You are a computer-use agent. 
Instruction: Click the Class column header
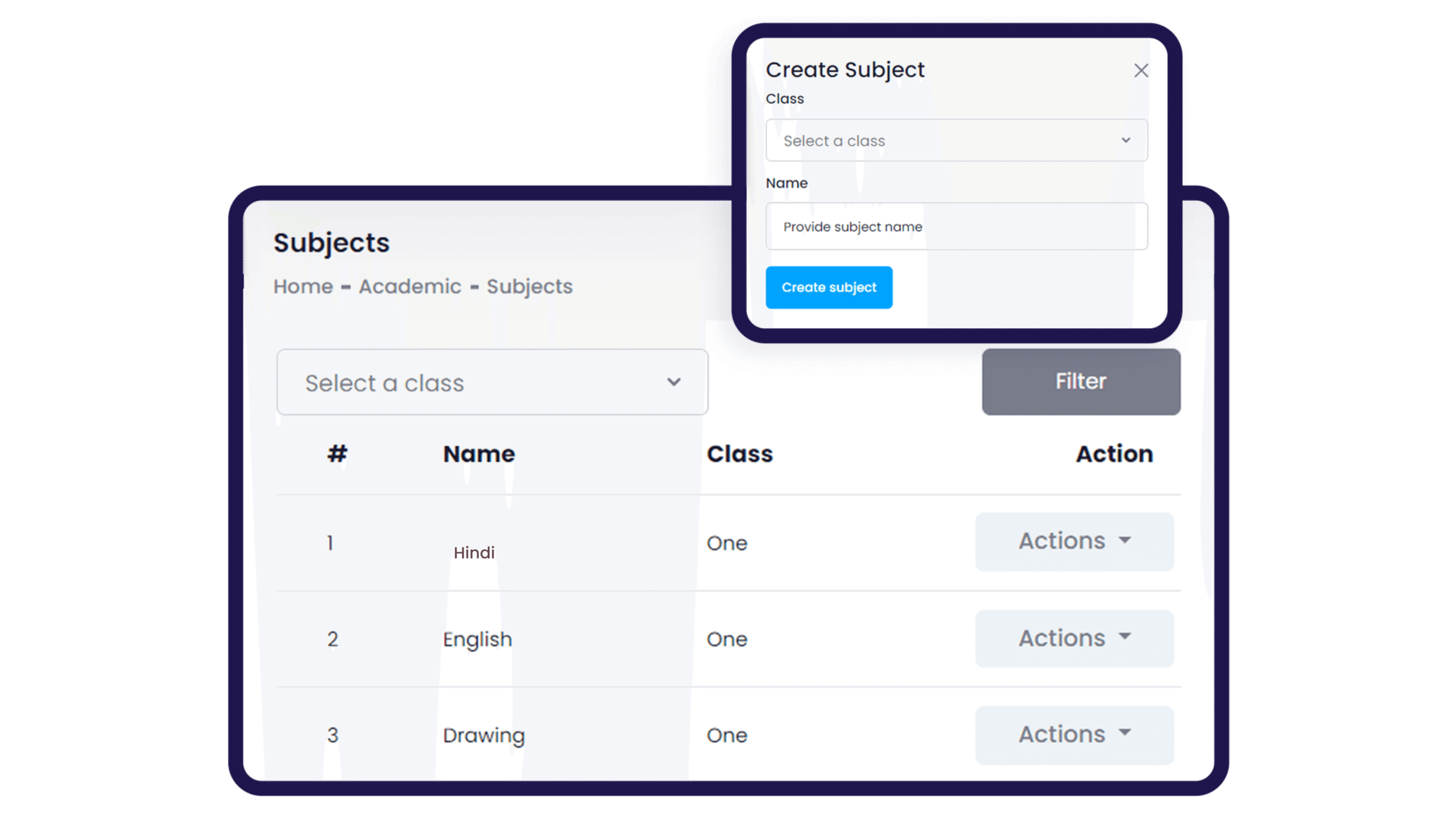pyautogui.click(x=739, y=454)
